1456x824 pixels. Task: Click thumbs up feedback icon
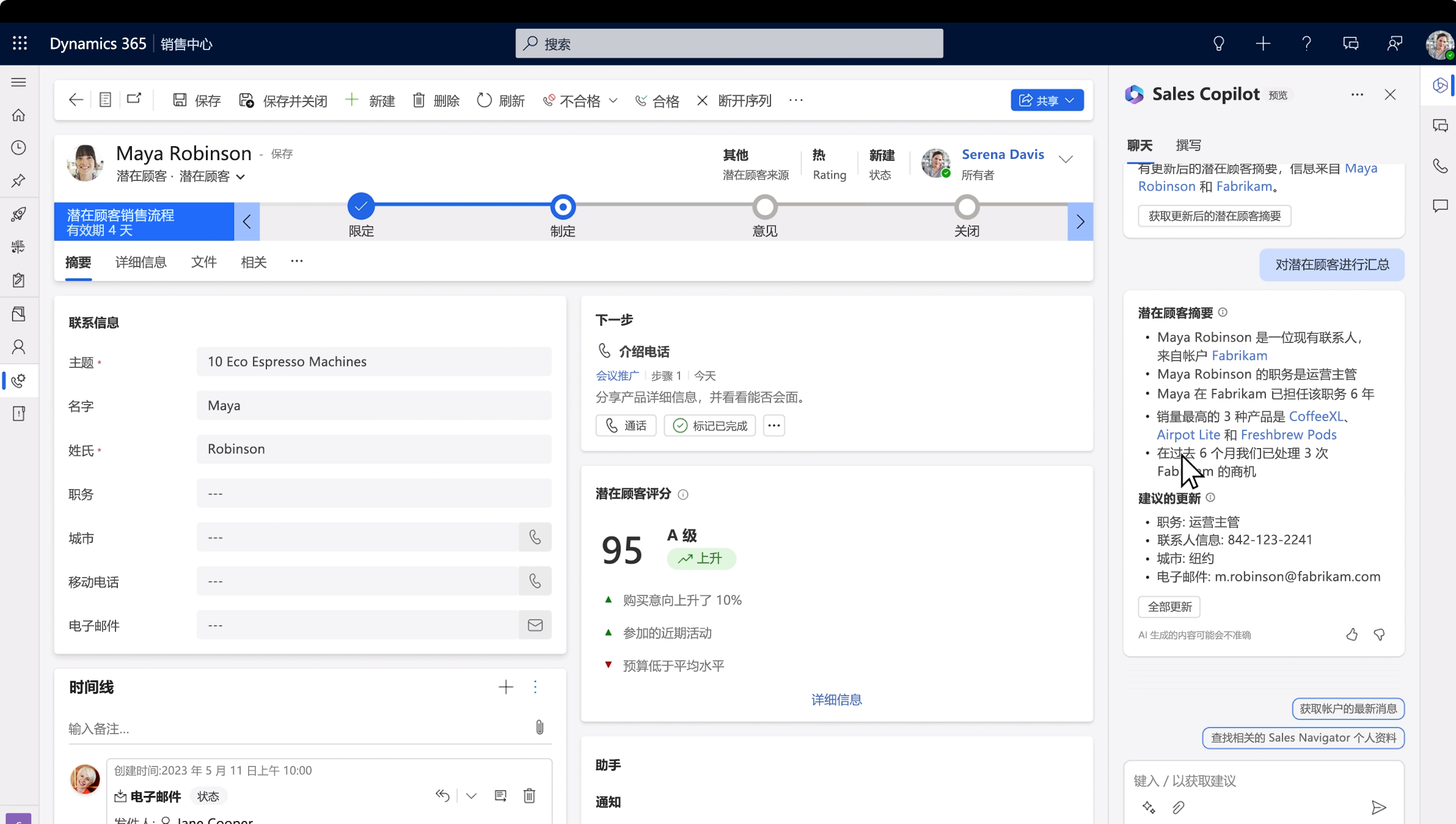click(x=1352, y=635)
